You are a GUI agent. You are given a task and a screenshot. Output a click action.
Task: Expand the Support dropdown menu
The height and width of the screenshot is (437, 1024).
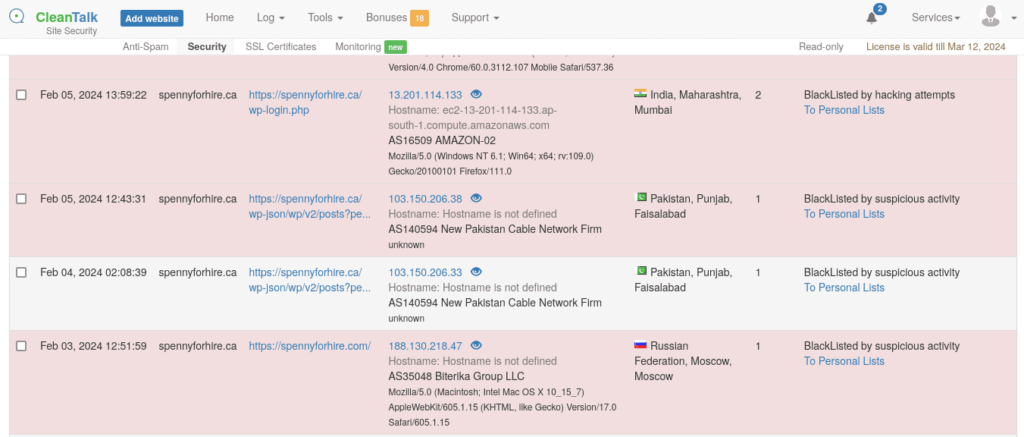[475, 18]
